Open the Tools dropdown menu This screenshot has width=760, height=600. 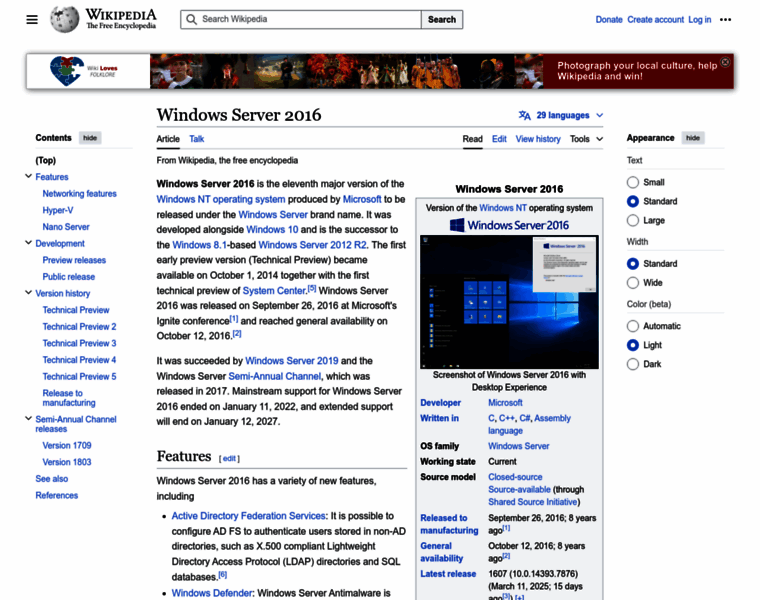[586, 139]
